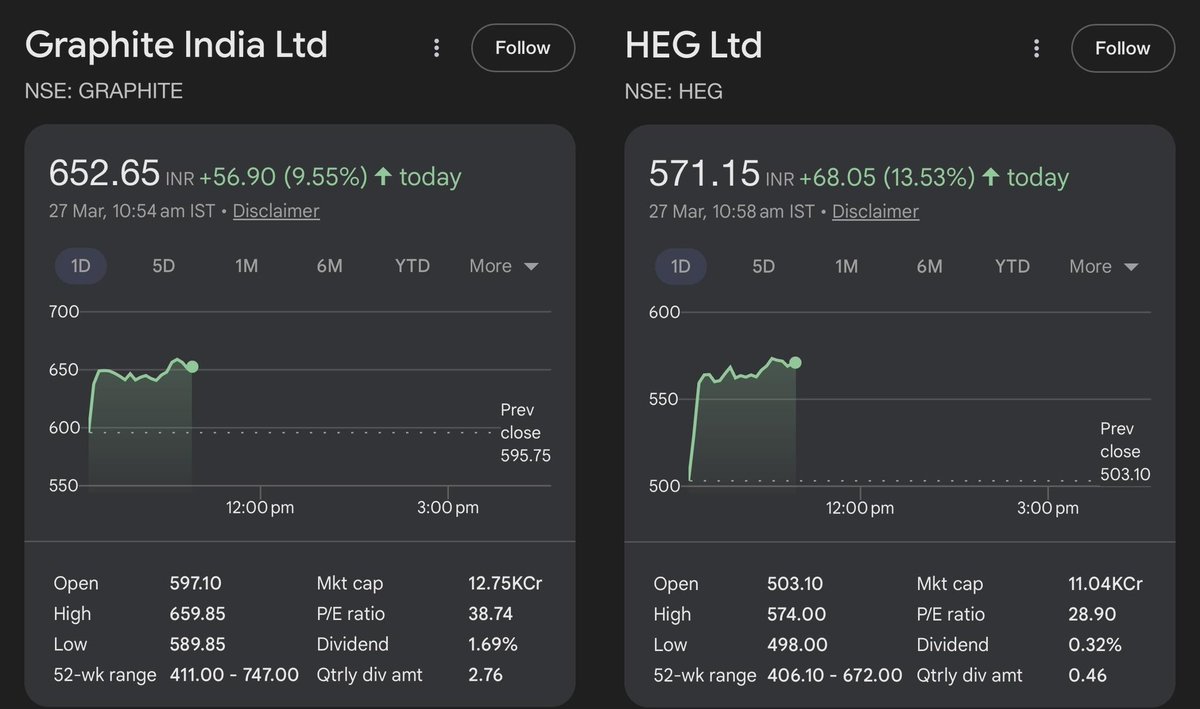Click P/E ratio value 28.90
The width and height of the screenshot is (1200, 709).
[1091, 614]
